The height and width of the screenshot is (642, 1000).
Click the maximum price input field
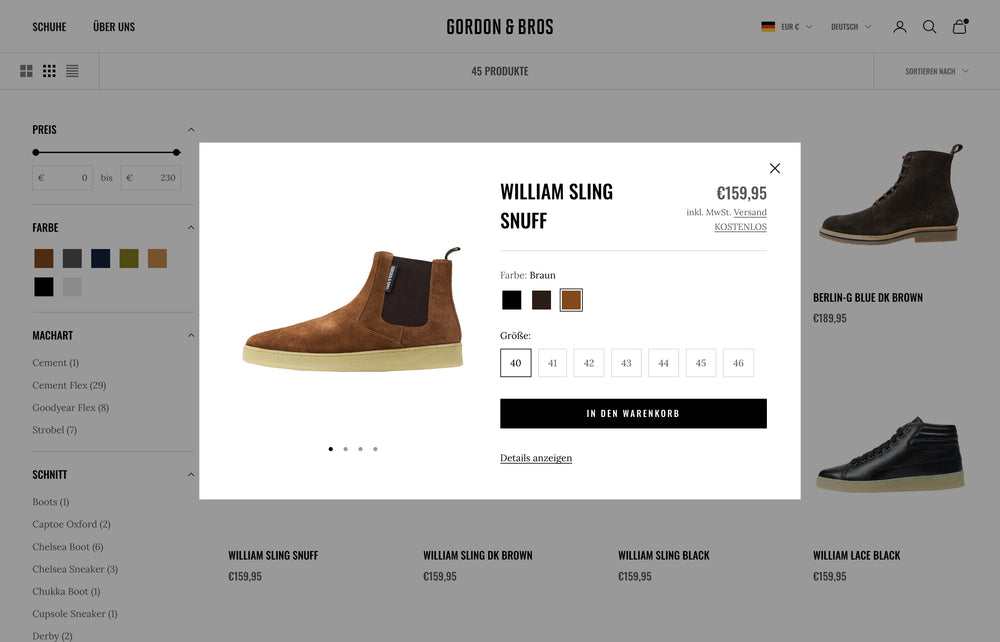click(x=151, y=178)
